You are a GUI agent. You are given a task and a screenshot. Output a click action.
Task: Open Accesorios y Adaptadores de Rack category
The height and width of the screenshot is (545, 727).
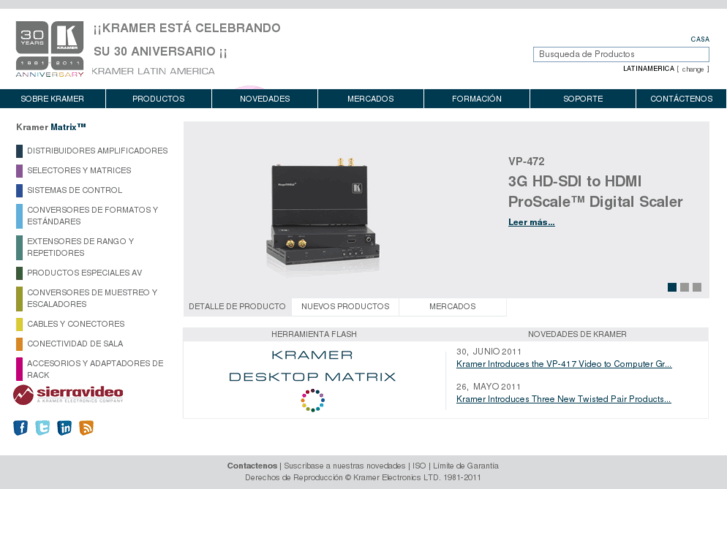click(x=95, y=369)
